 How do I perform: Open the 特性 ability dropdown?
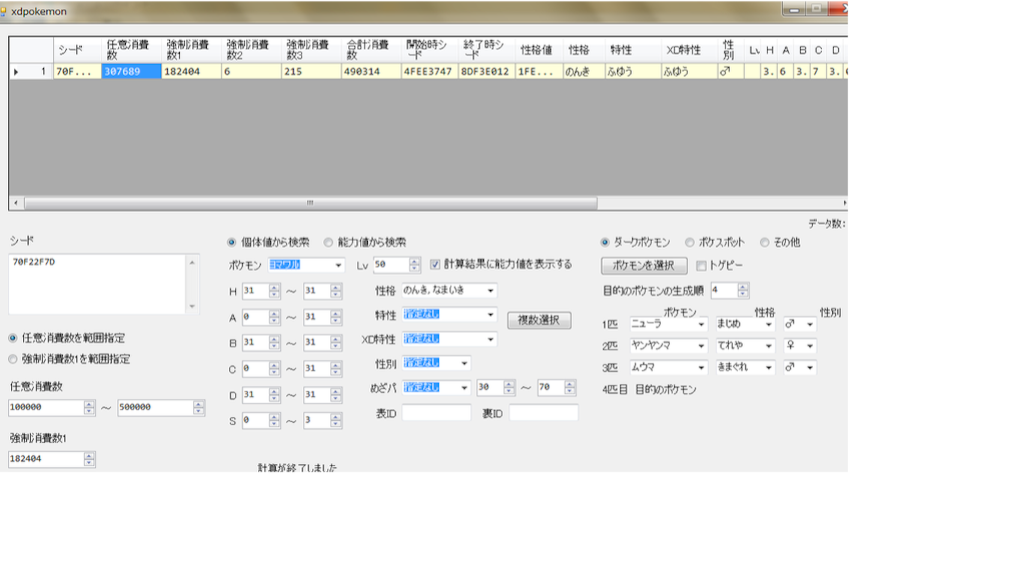[490, 315]
